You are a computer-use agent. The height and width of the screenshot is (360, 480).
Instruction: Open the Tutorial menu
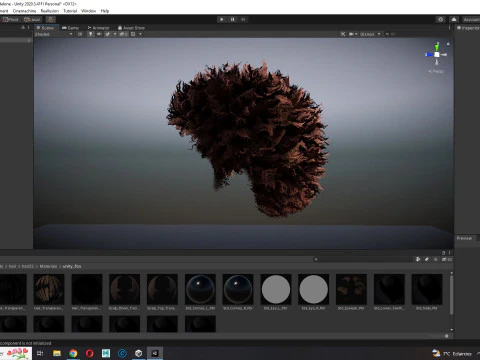click(x=70, y=11)
